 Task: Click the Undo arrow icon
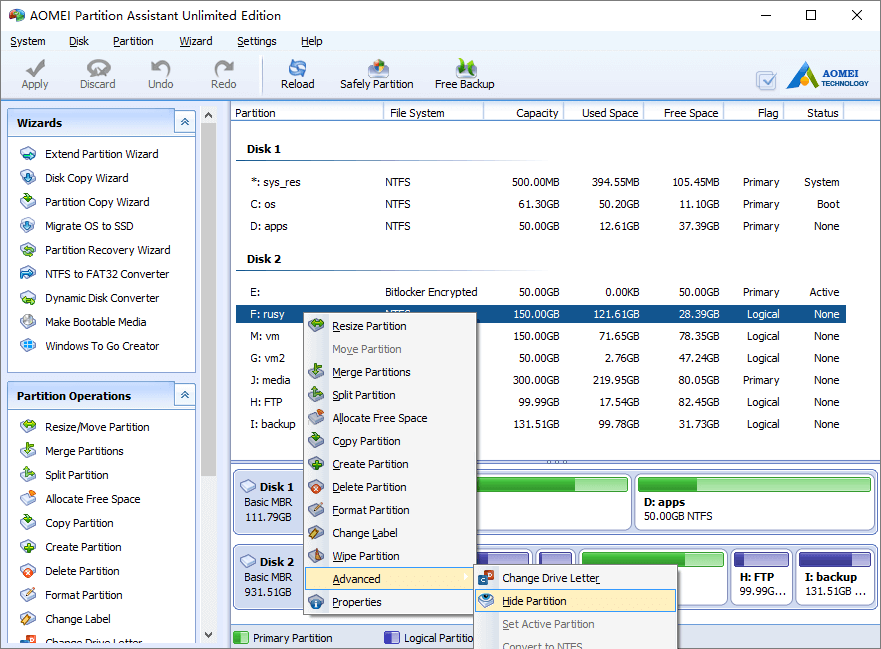click(x=161, y=68)
